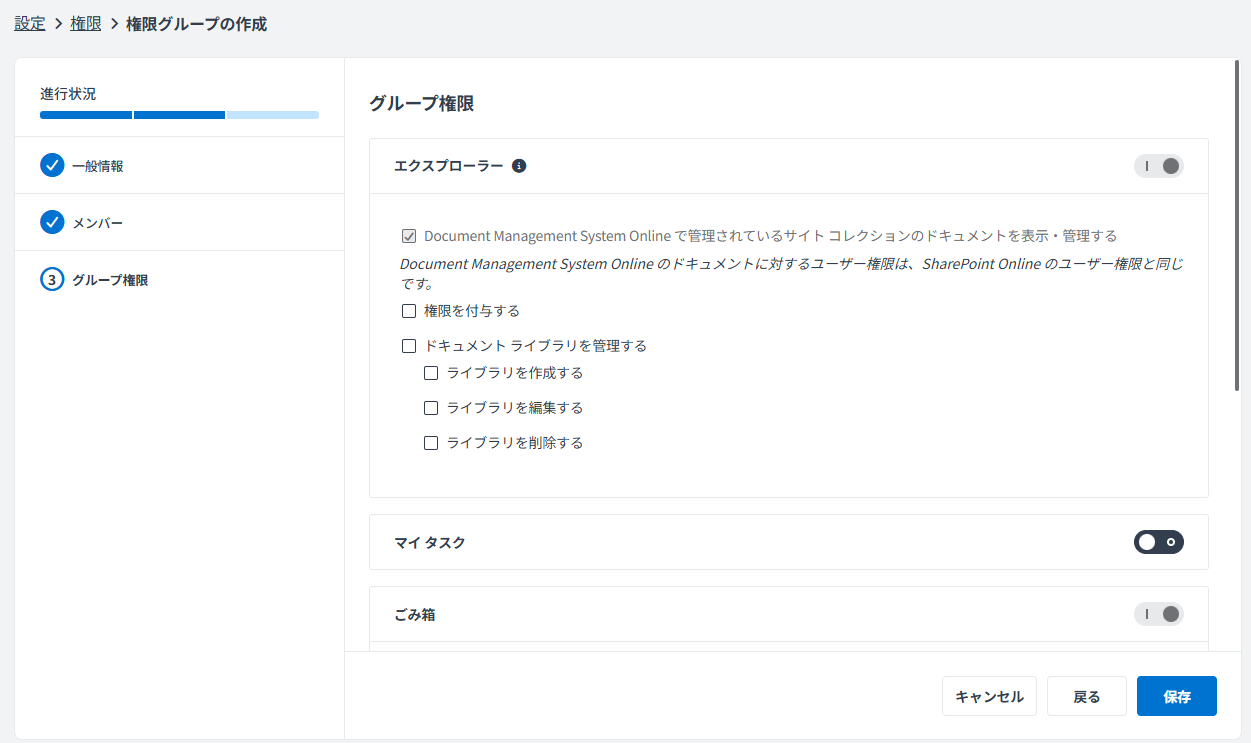Click the 戻る button

click(1086, 695)
